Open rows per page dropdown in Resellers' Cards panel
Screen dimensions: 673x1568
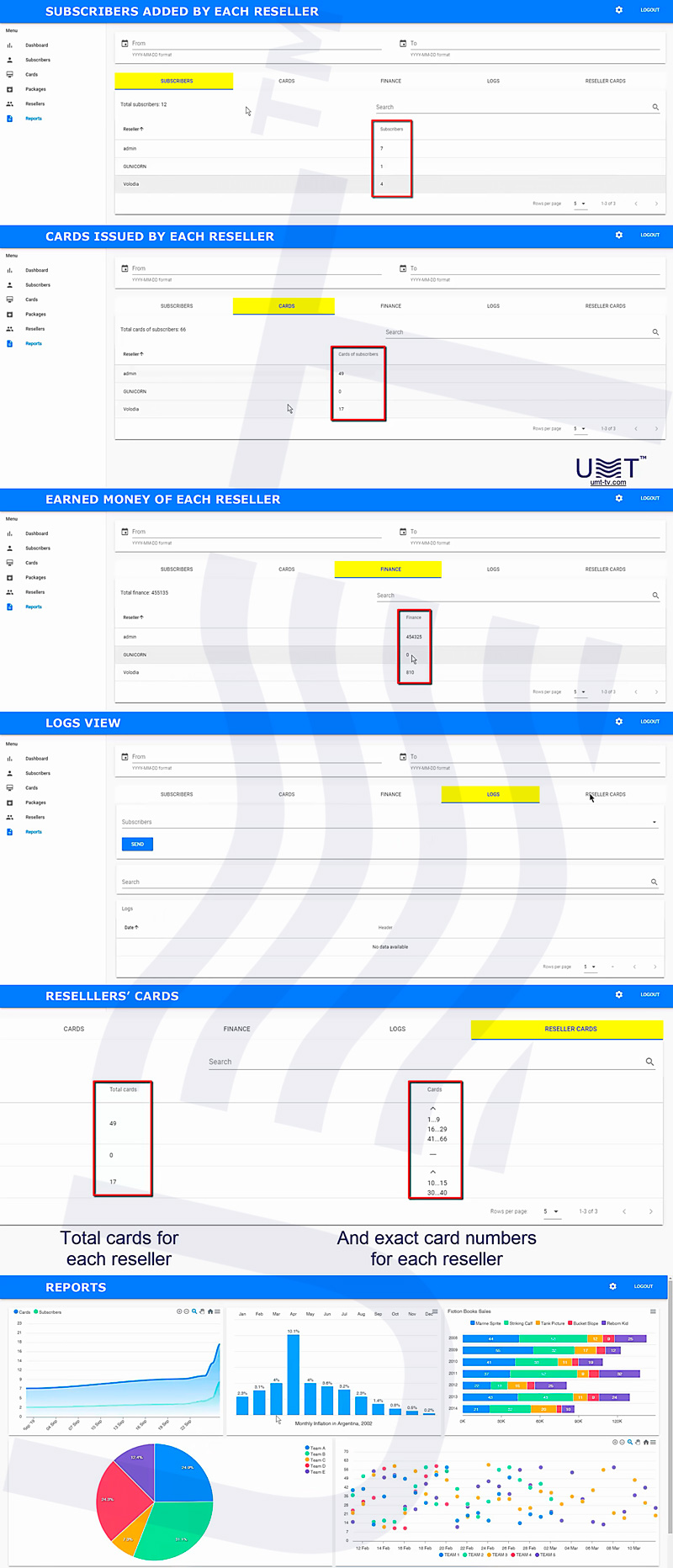point(551,1211)
